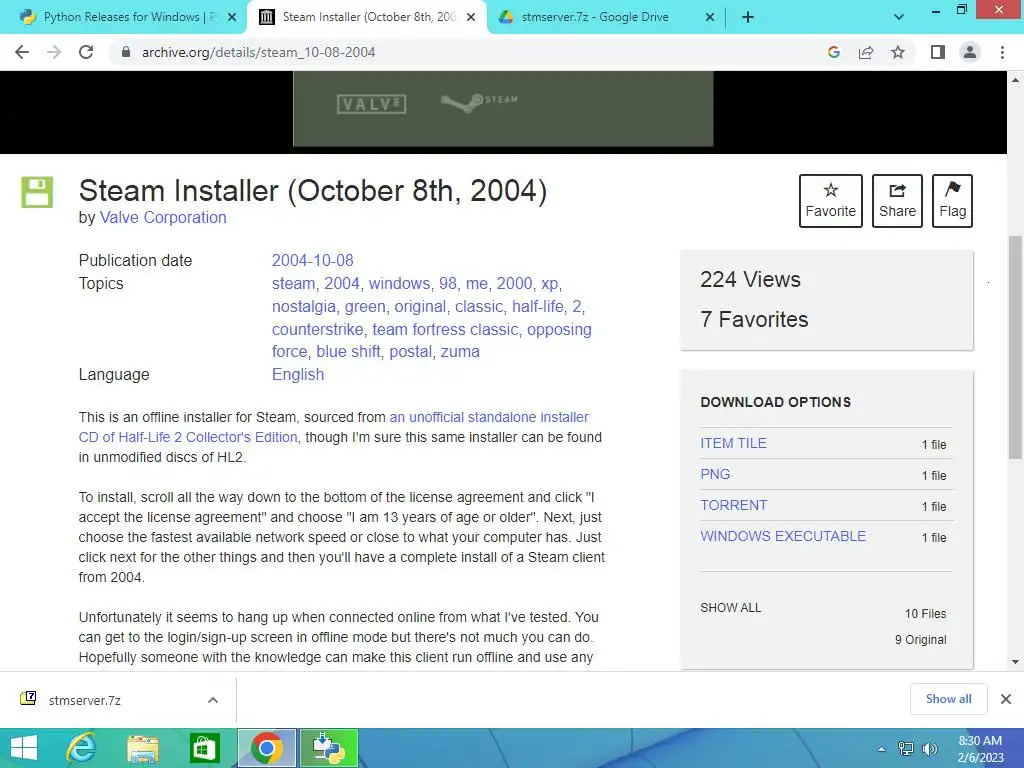This screenshot has height=768, width=1024.
Task: Open a new browser tab
Action: coord(748,18)
